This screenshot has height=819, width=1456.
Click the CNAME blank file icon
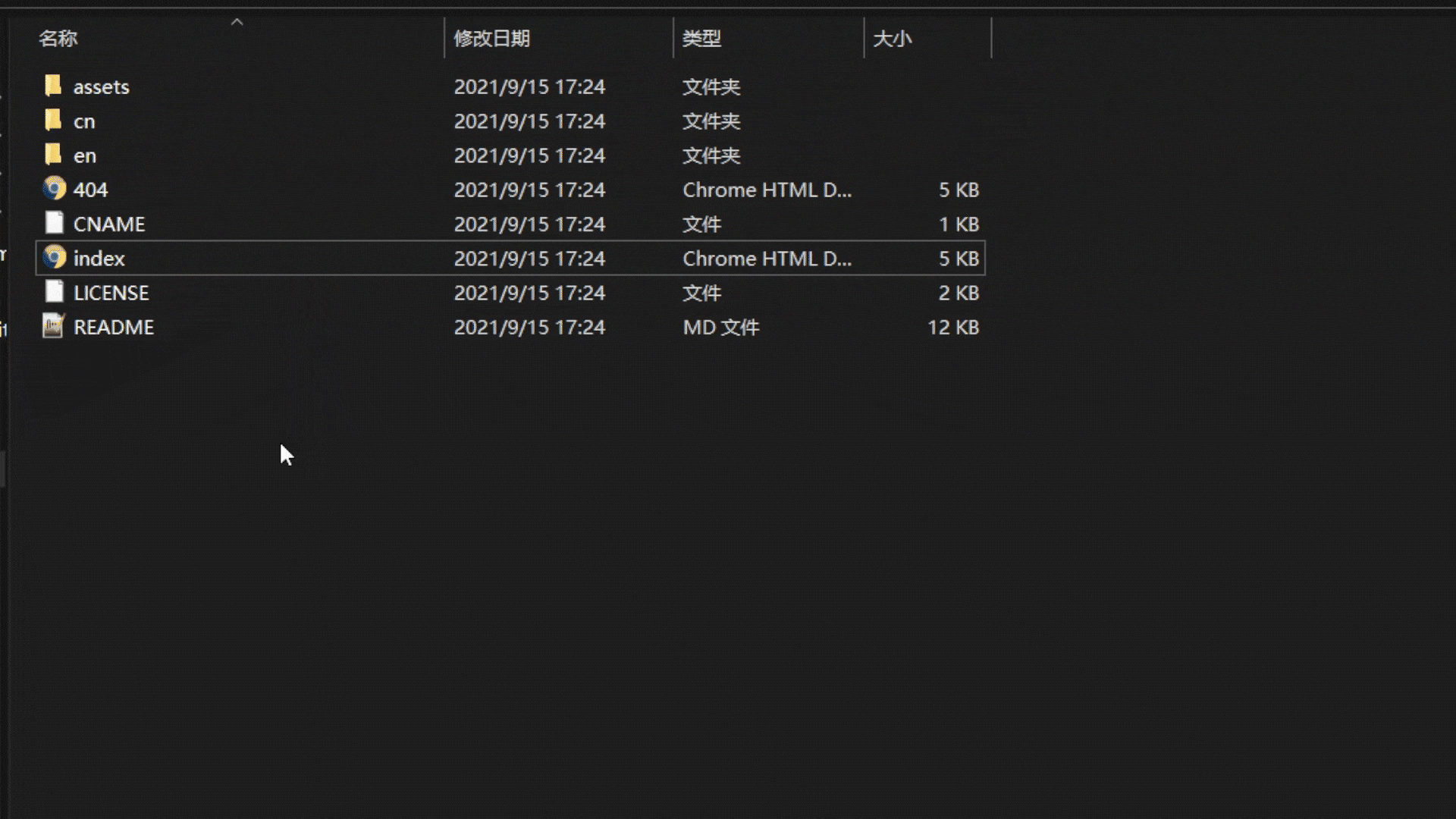tap(54, 223)
